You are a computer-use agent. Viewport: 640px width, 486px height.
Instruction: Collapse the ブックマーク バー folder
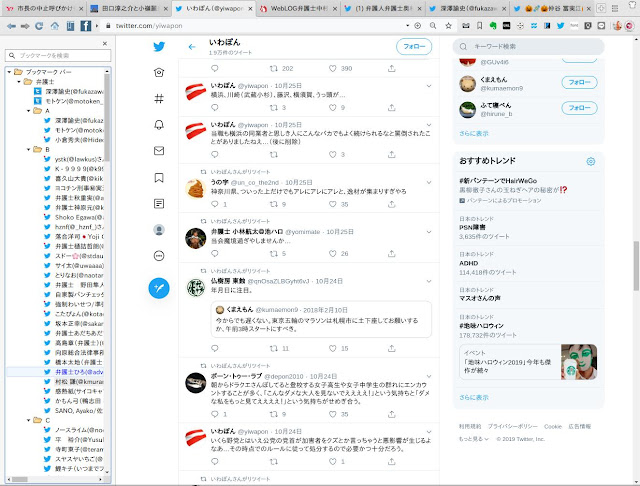pos(9,72)
